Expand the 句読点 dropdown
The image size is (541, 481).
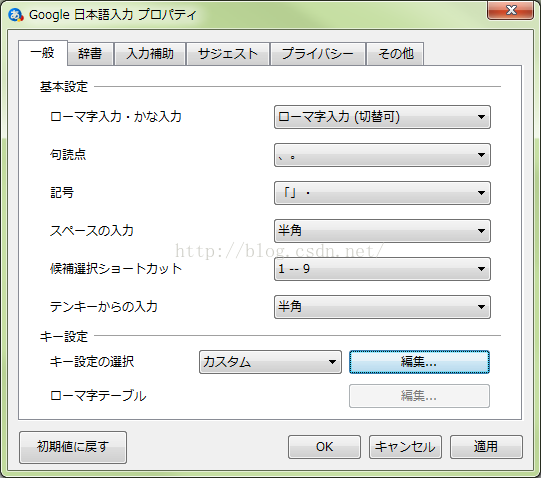[382, 155]
